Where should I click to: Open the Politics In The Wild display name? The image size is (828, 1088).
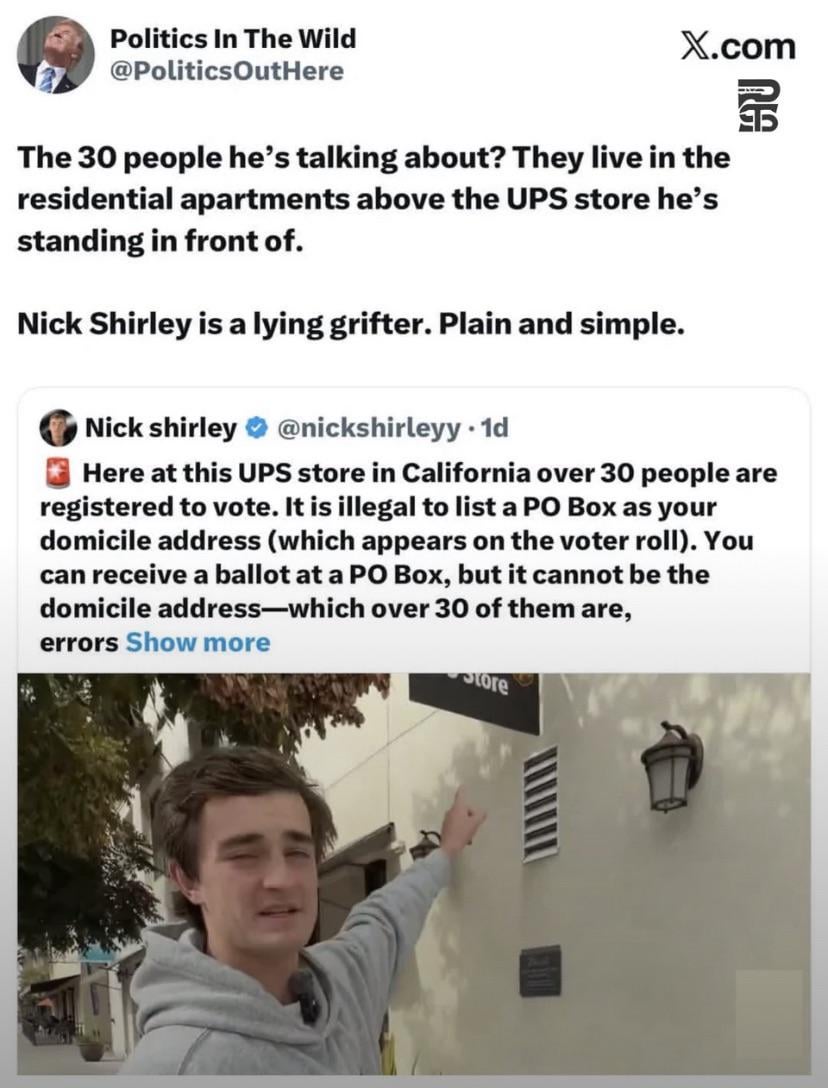tap(232, 40)
